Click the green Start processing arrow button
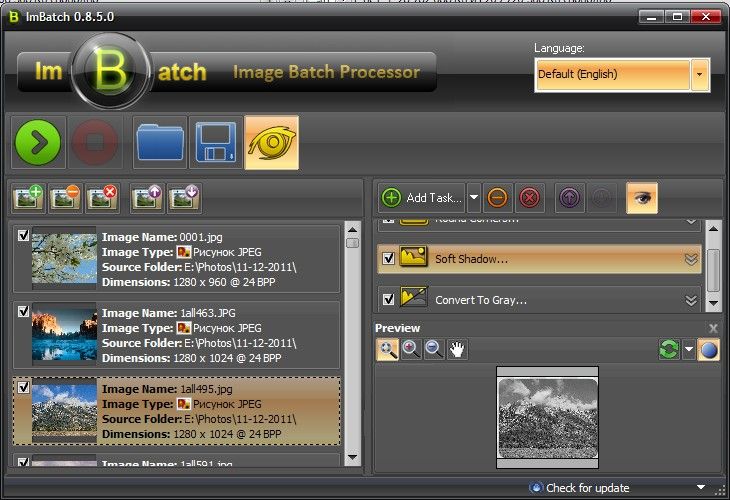 coord(38,143)
